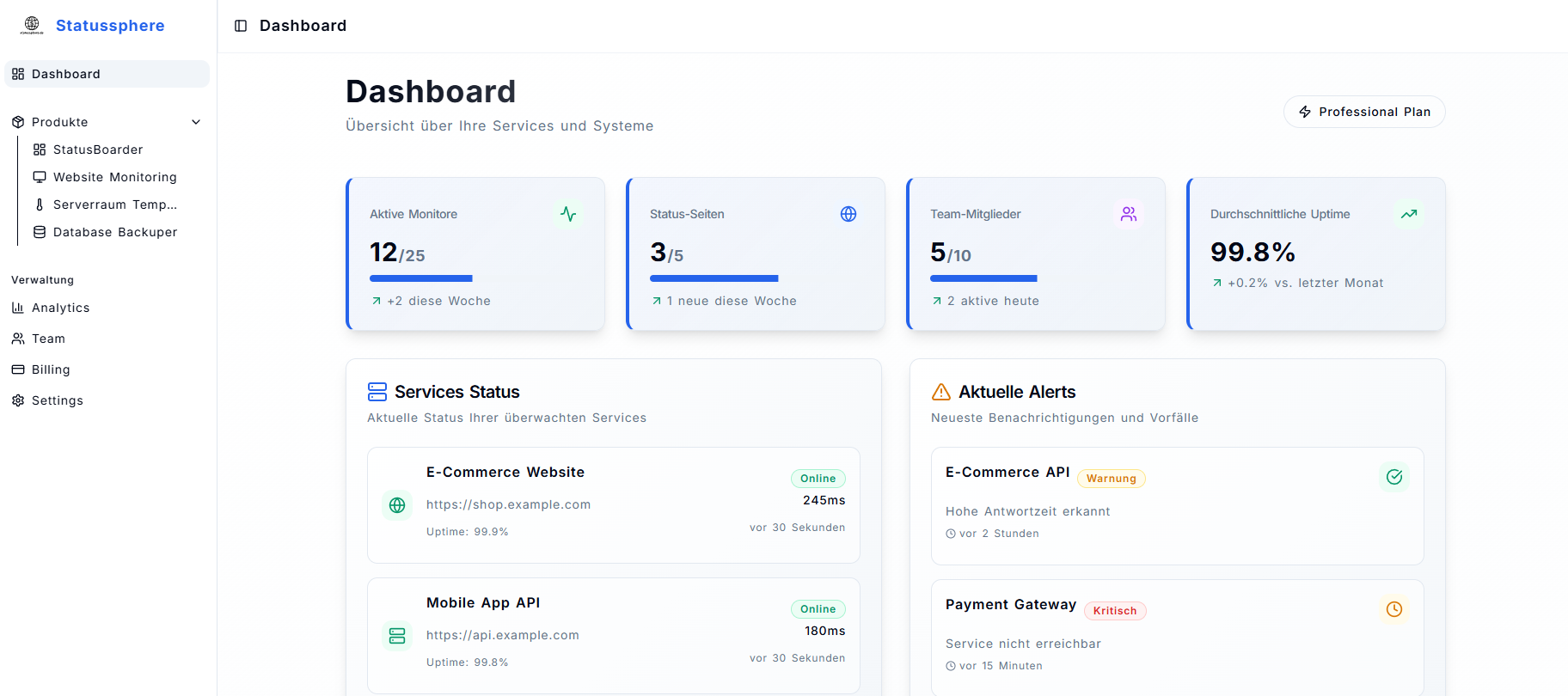Click the Professional Plan button
The height and width of the screenshot is (696, 1568).
[x=1364, y=112]
